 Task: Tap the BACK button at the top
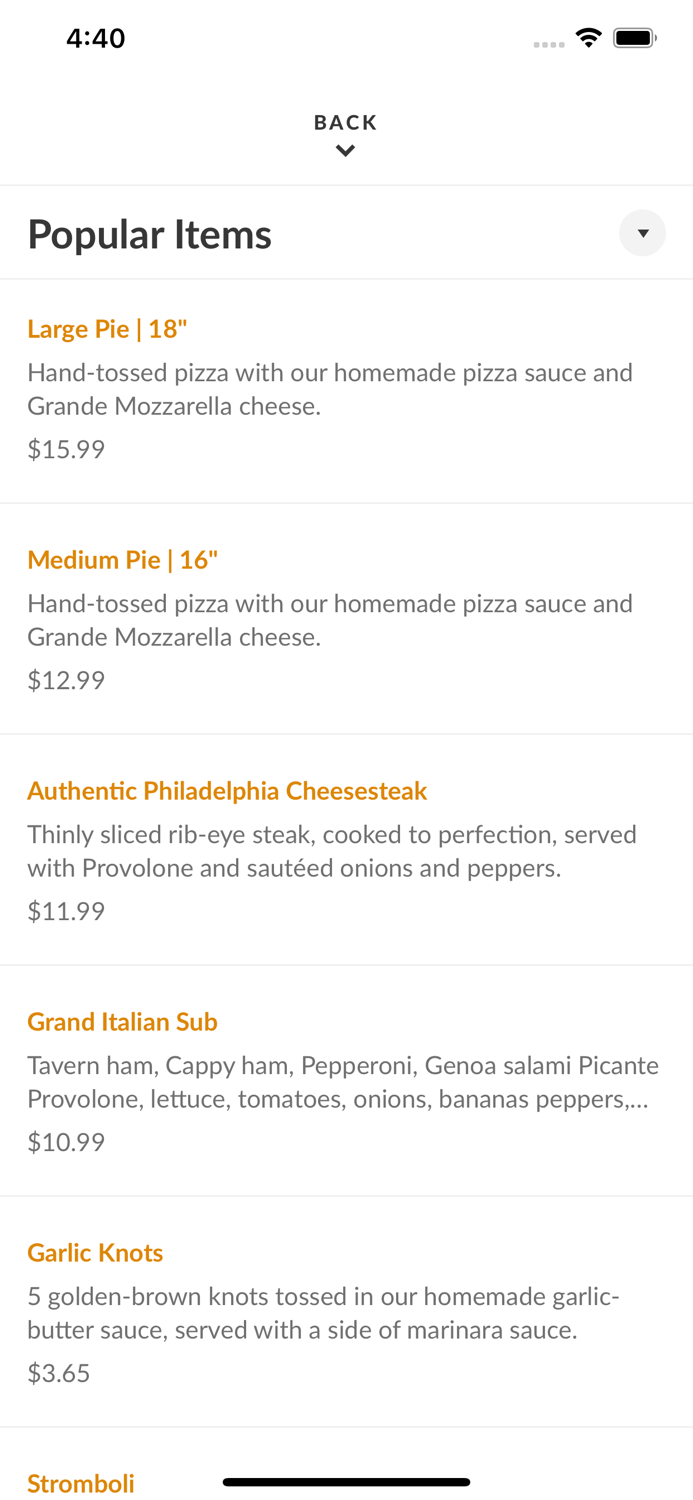[x=346, y=121]
